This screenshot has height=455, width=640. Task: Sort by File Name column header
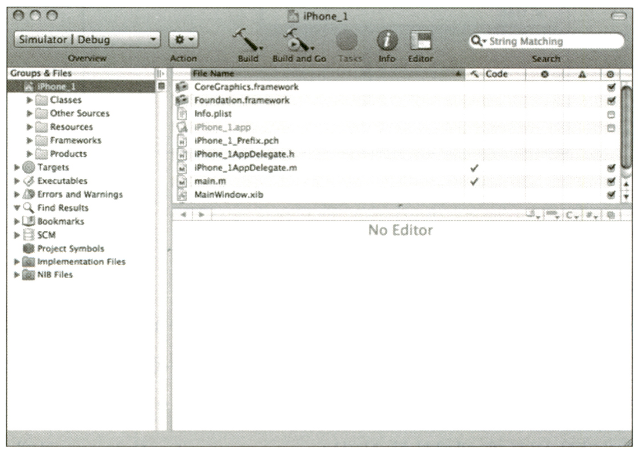coord(320,74)
